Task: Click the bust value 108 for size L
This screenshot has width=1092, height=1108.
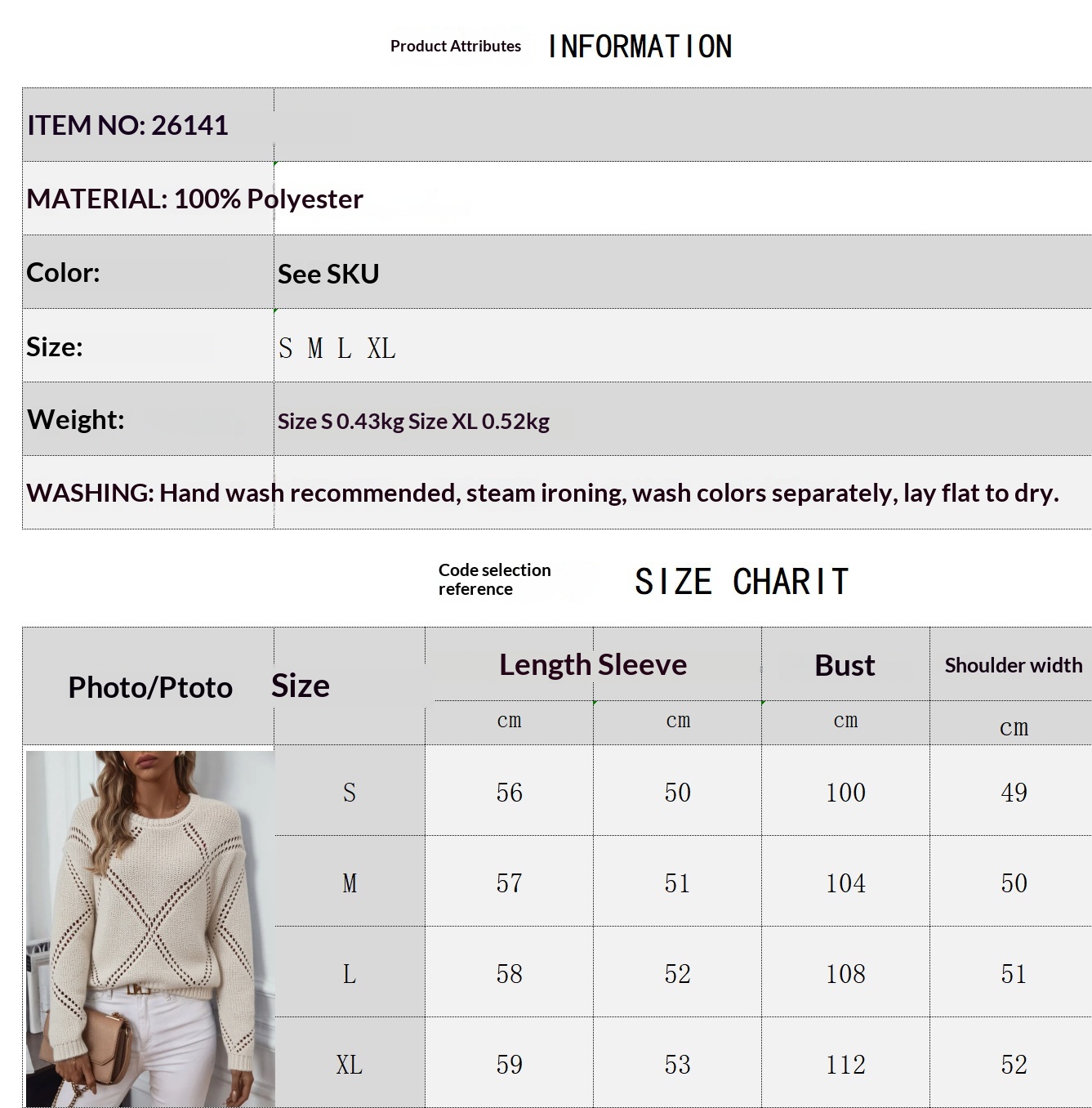Action: pos(845,973)
